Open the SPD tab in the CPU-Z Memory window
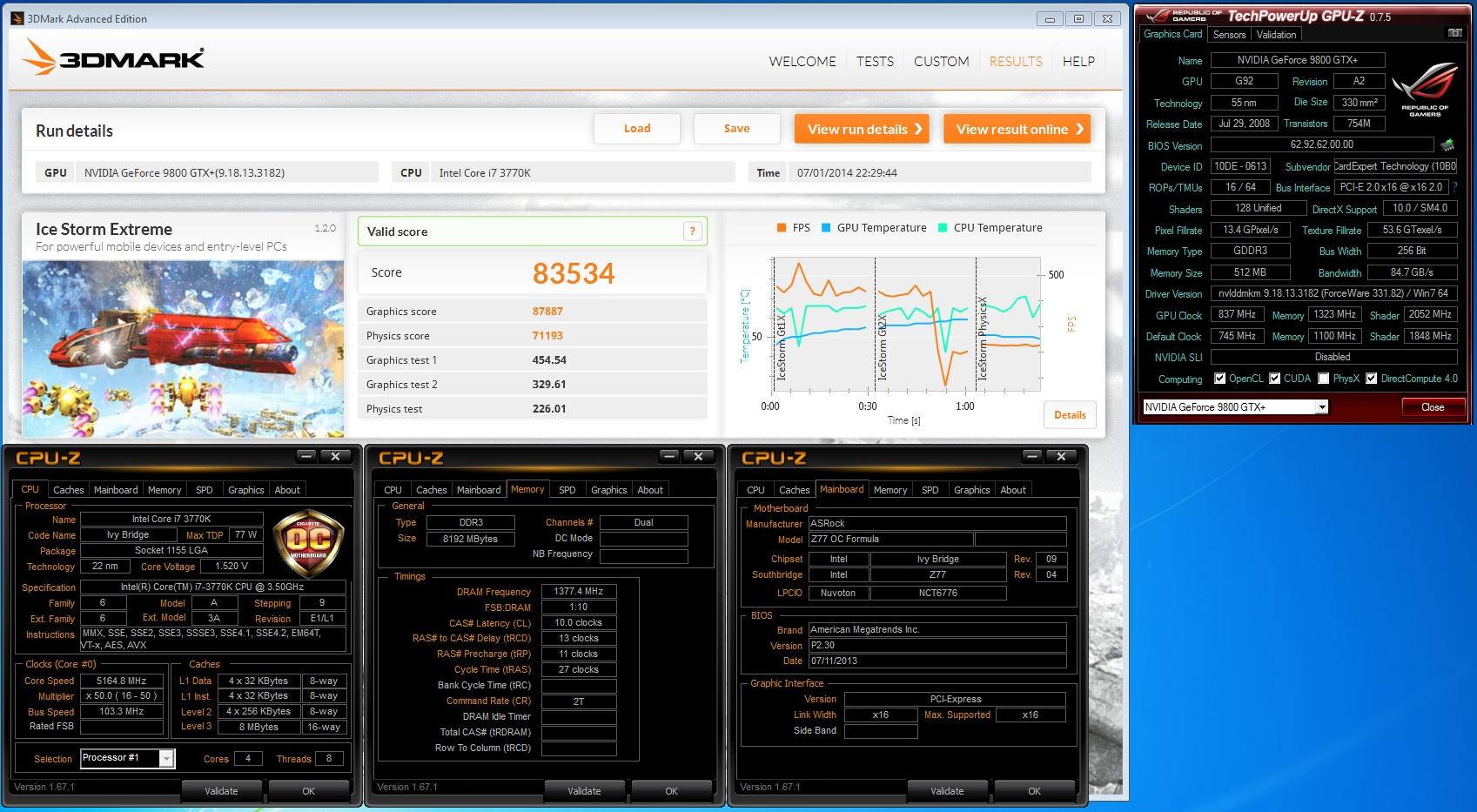 (567, 490)
